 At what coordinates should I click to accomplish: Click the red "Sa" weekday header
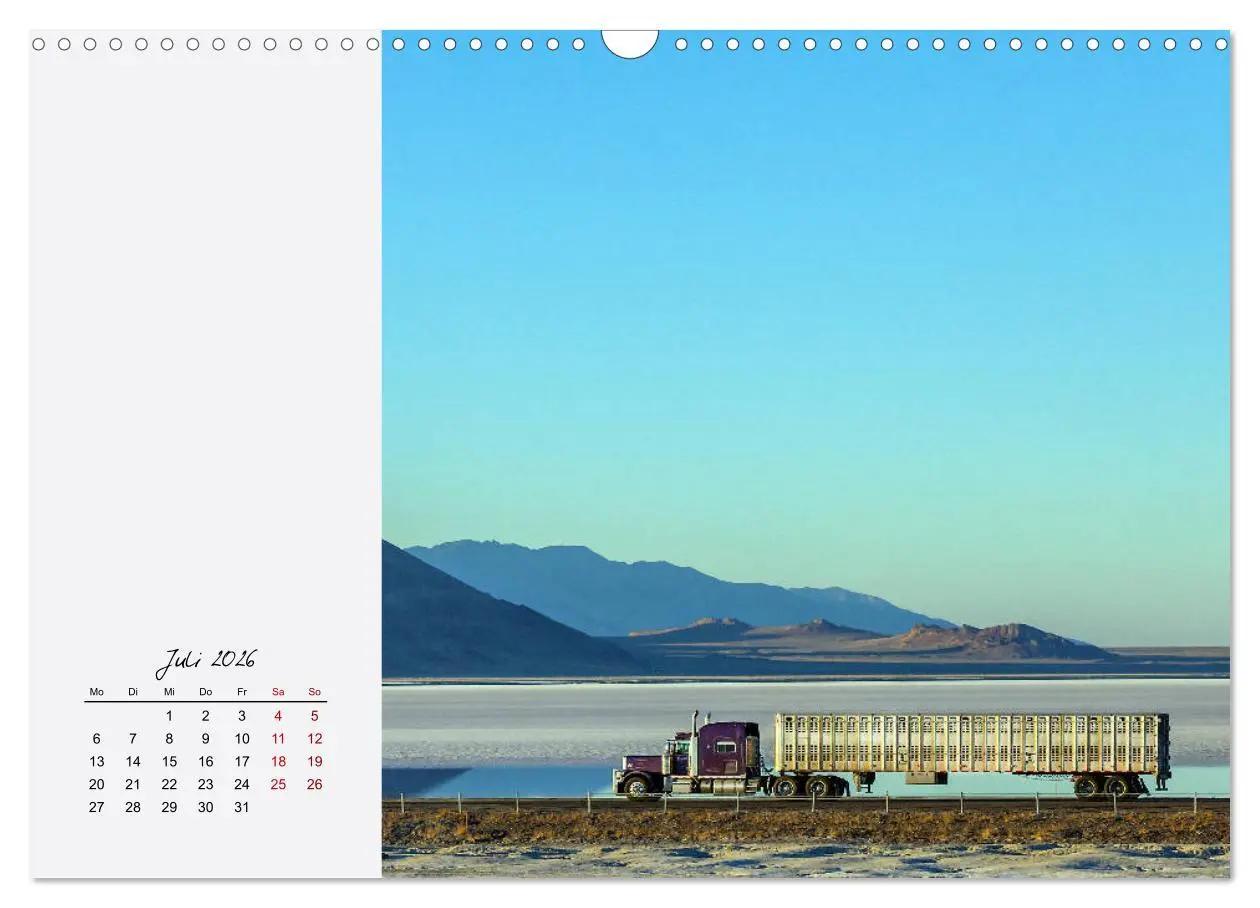(278, 692)
